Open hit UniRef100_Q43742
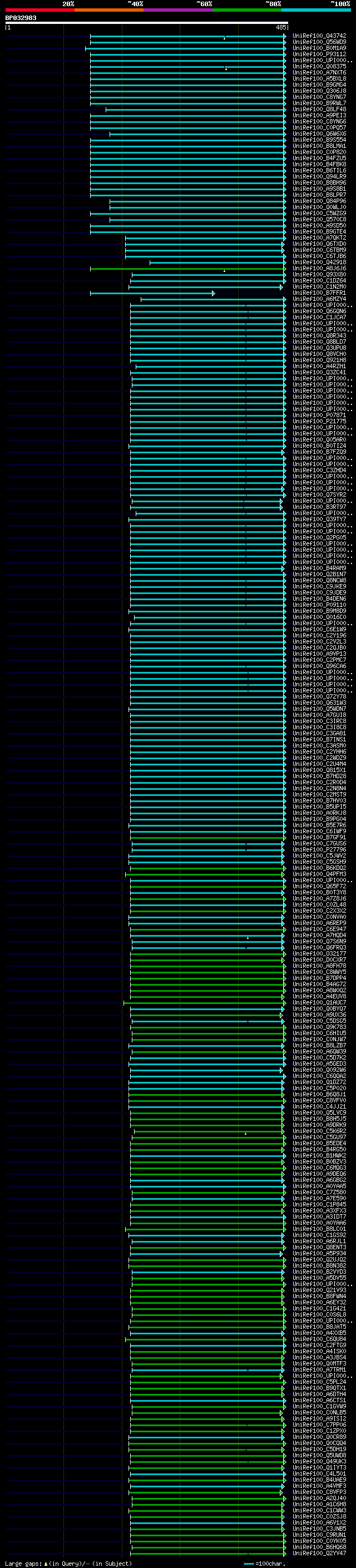The width and height of the screenshot is (356, 1568). point(319,36)
